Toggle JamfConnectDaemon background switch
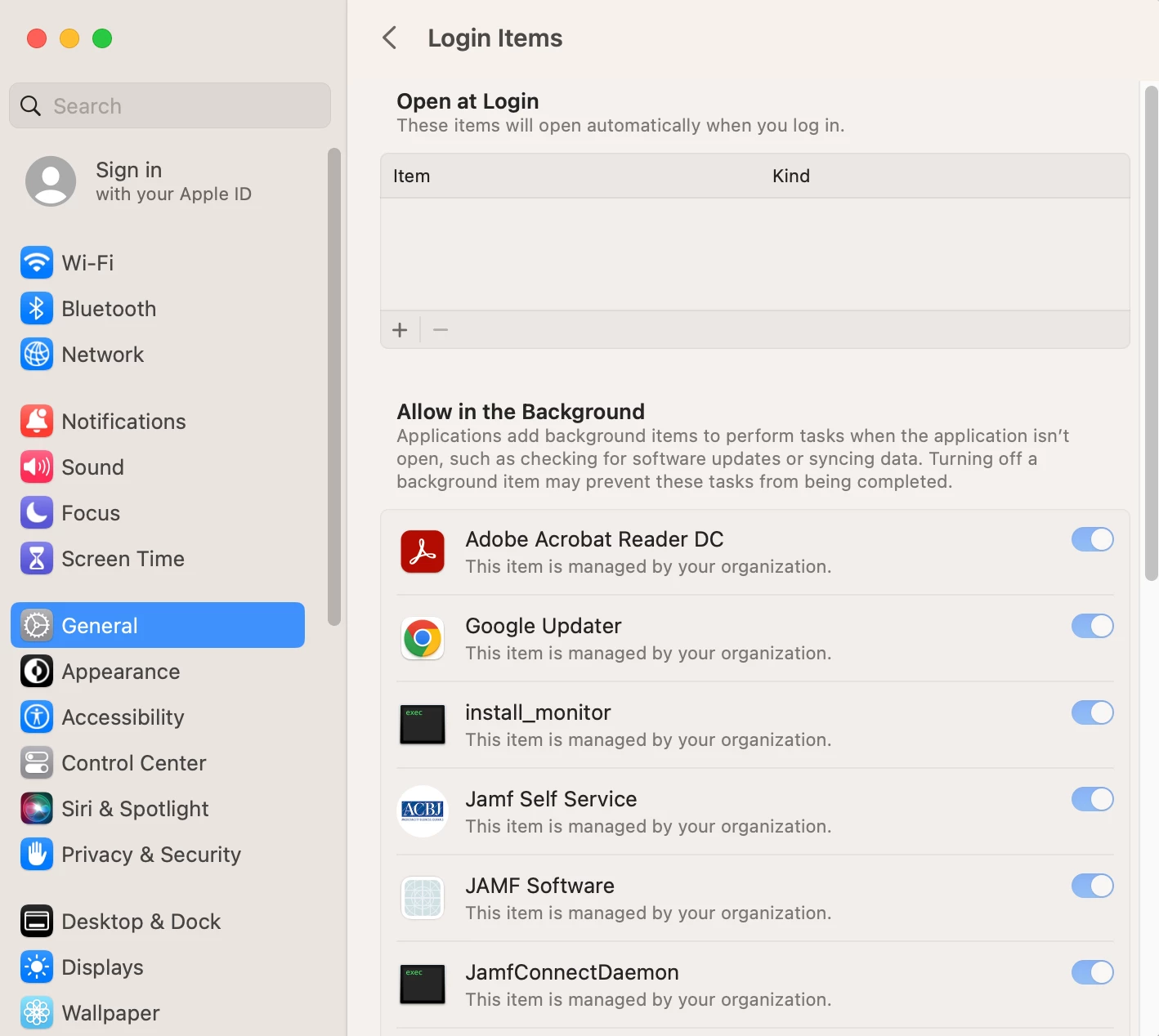This screenshot has width=1159, height=1036. [1093, 972]
